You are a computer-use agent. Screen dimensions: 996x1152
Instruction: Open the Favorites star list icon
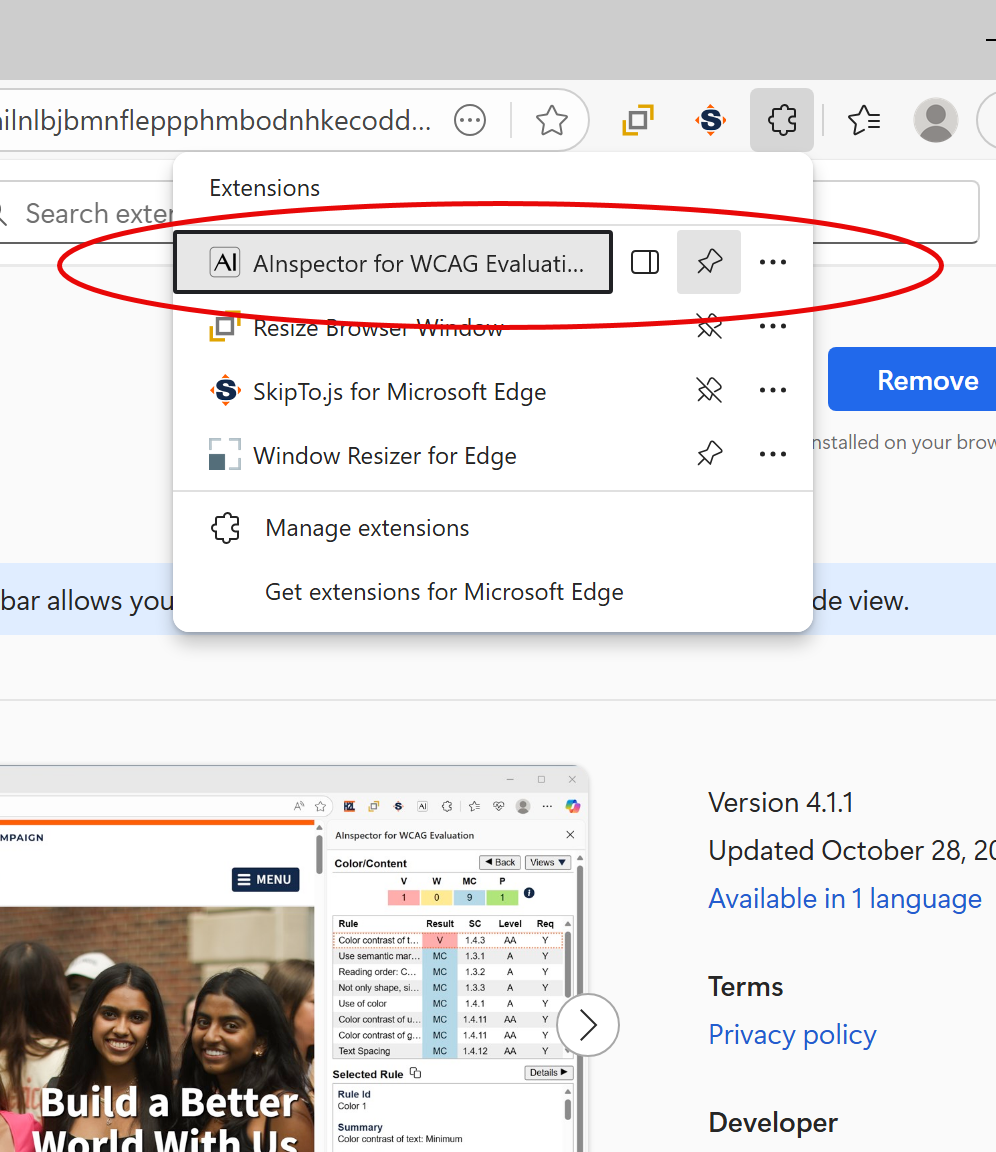[x=864, y=121]
